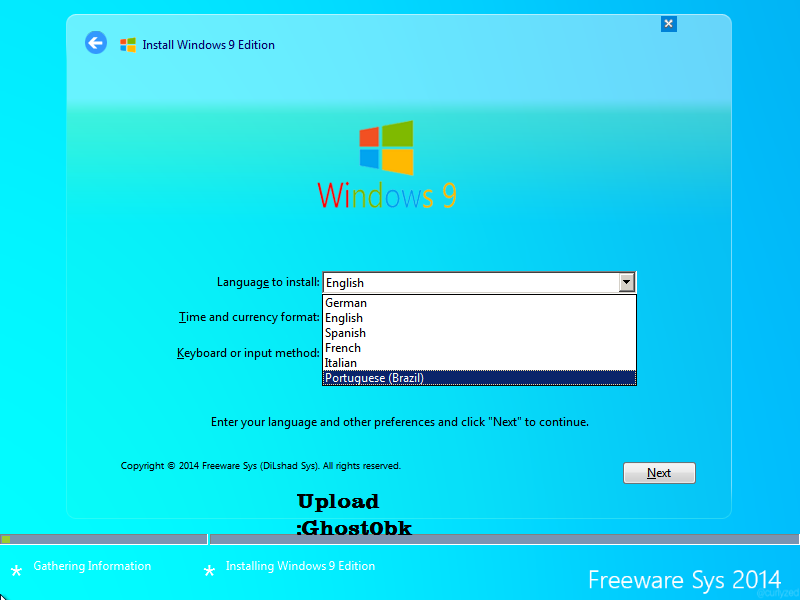Pick French from the language list
The image size is (800, 600).
coord(479,348)
